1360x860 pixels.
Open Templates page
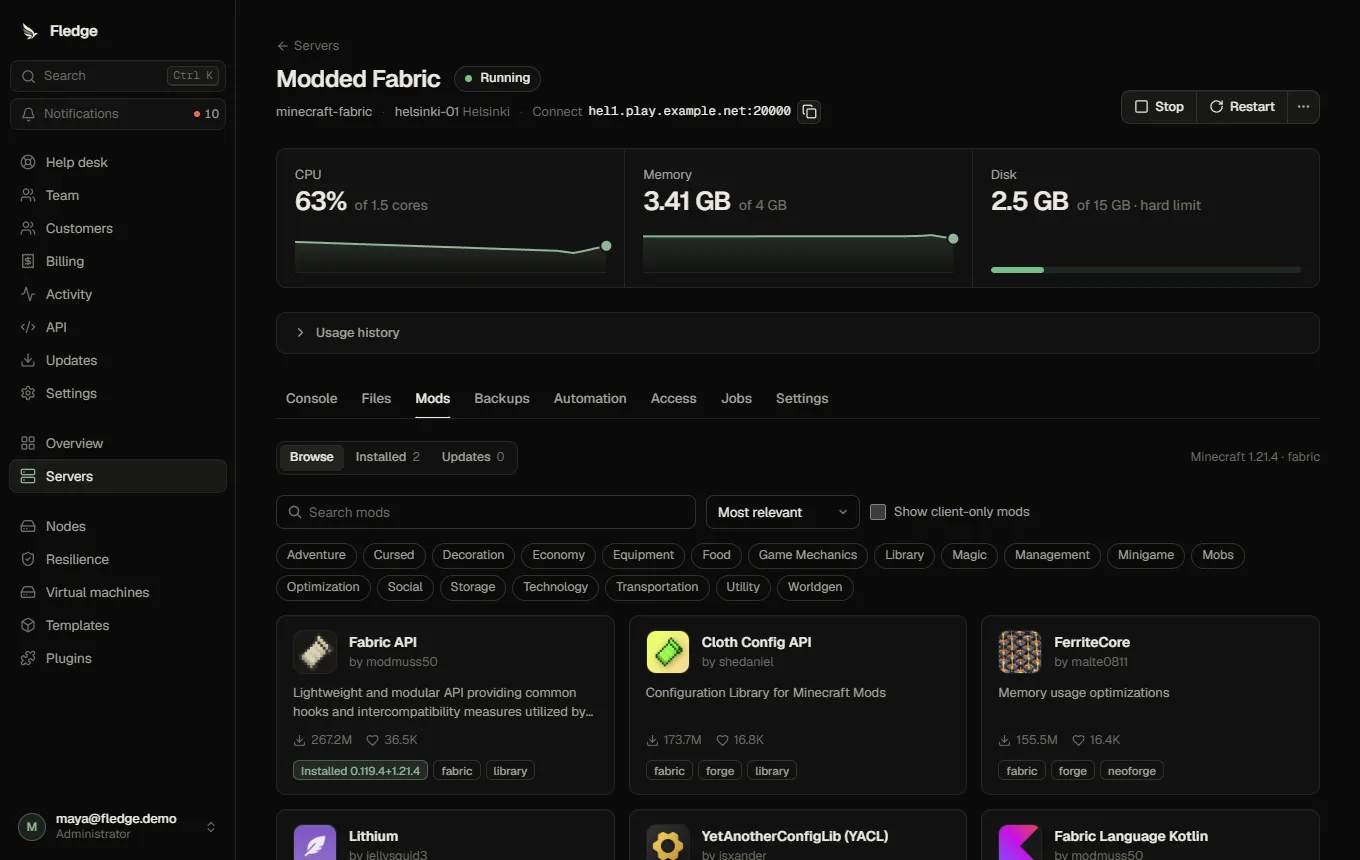click(118, 625)
